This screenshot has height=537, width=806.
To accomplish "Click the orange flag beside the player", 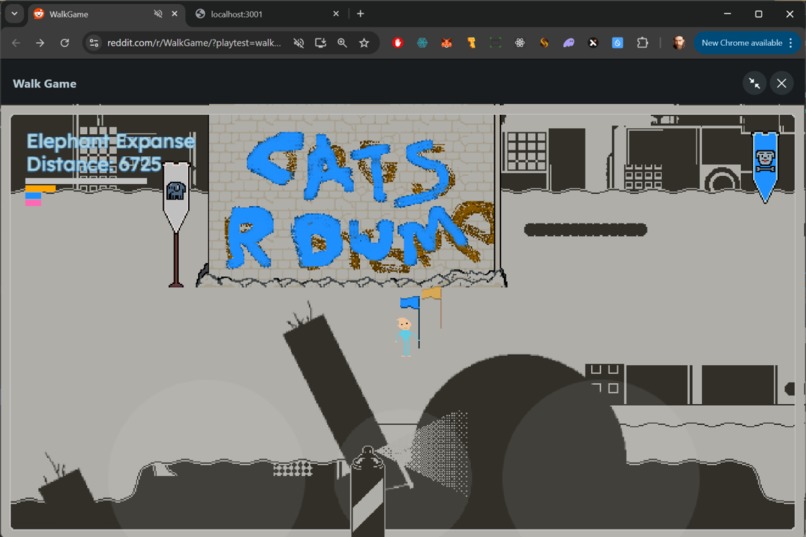I will (432, 307).
